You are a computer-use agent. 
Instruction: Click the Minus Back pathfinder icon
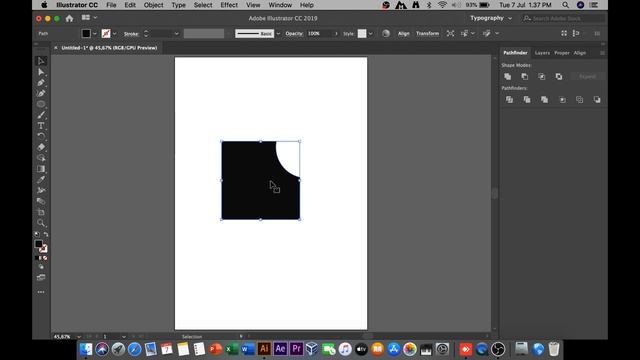click(x=597, y=100)
